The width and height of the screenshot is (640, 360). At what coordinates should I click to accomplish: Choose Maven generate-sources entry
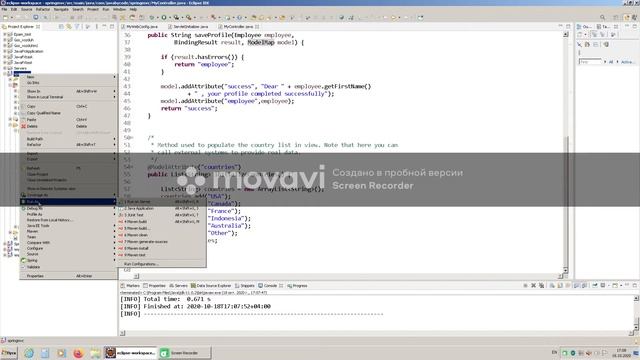point(161,242)
